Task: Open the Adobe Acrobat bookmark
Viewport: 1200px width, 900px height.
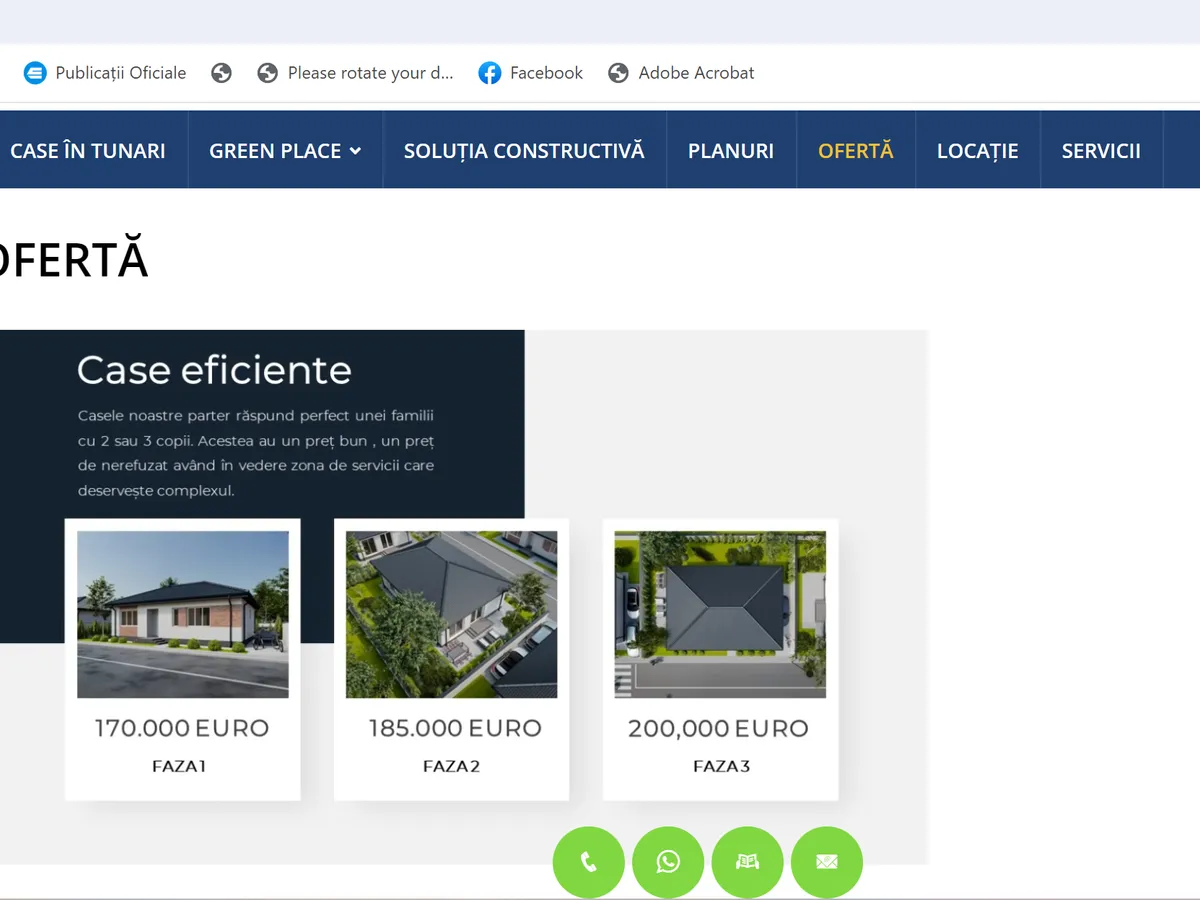Action: coord(681,73)
